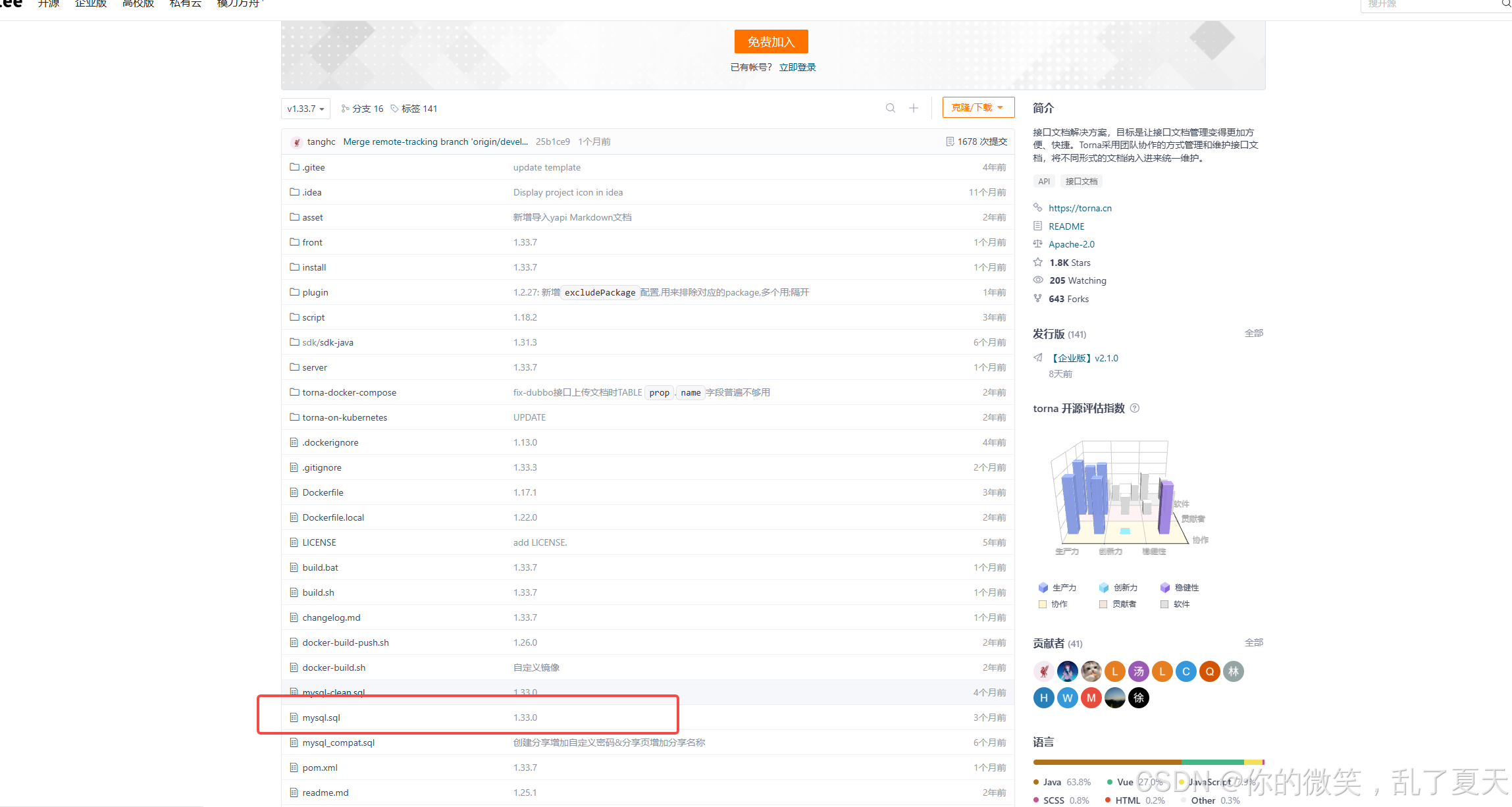Click the API tag
This screenshot has width=1512, height=807.
click(1044, 181)
